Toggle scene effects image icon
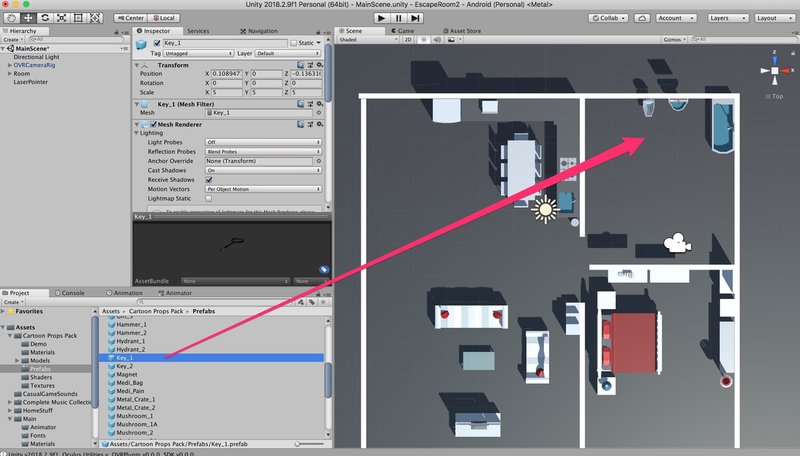 [451, 39]
